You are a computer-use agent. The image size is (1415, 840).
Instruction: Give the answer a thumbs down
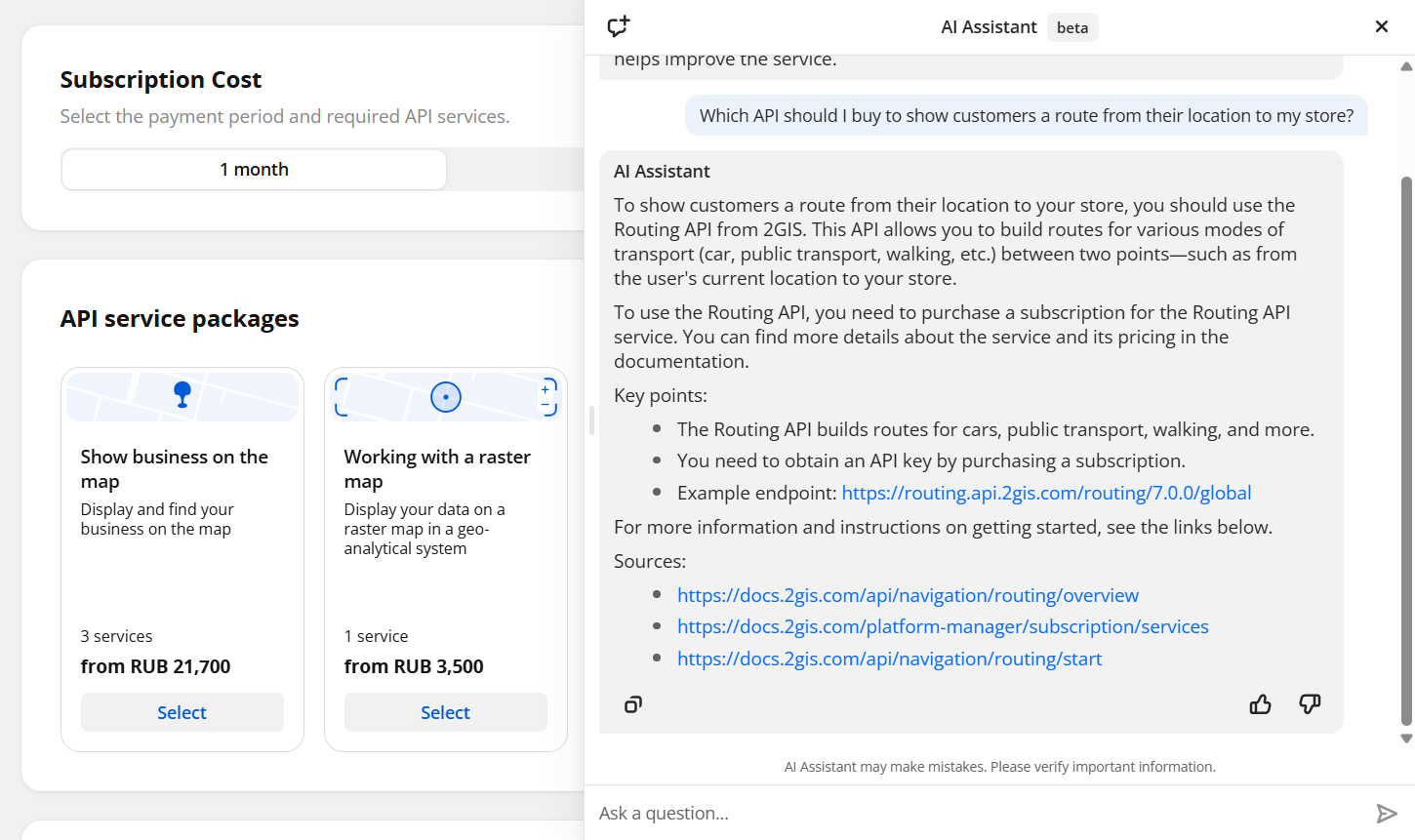1310,704
